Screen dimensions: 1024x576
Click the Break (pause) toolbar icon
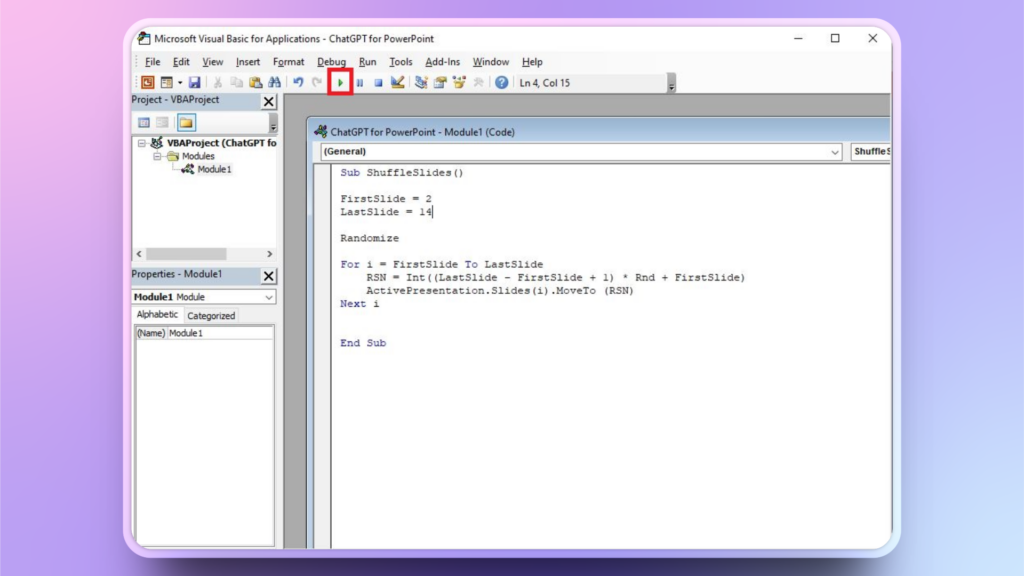tap(360, 83)
